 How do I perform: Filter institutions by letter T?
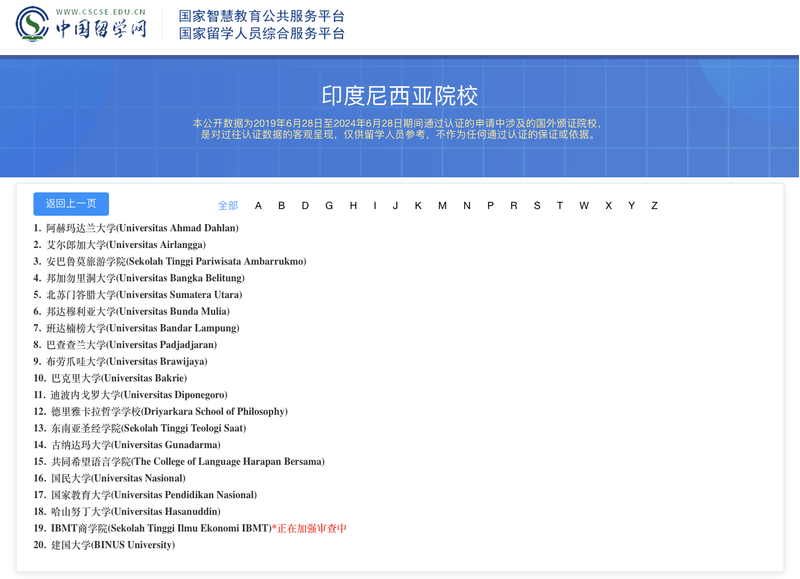pyautogui.click(x=560, y=206)
